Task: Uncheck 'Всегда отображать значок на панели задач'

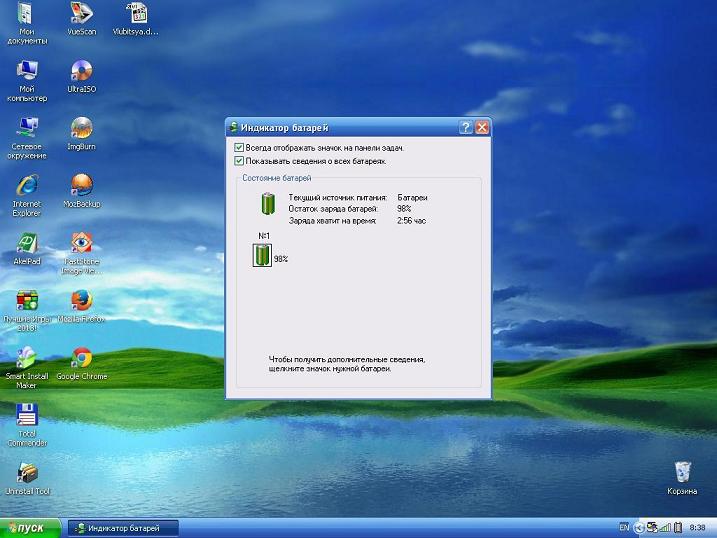Action: pos(238,148)
